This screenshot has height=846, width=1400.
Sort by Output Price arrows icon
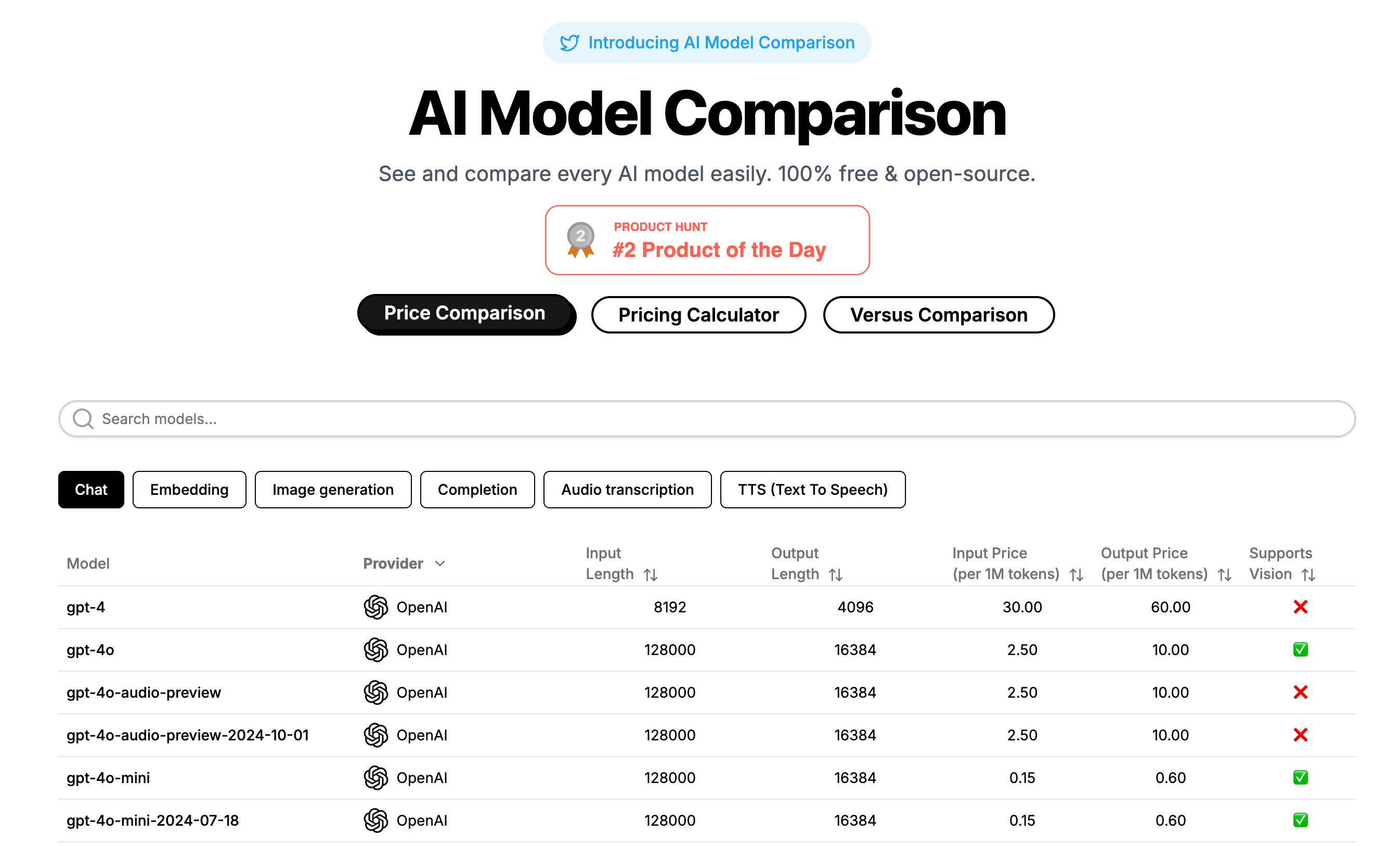point(1224,575)
